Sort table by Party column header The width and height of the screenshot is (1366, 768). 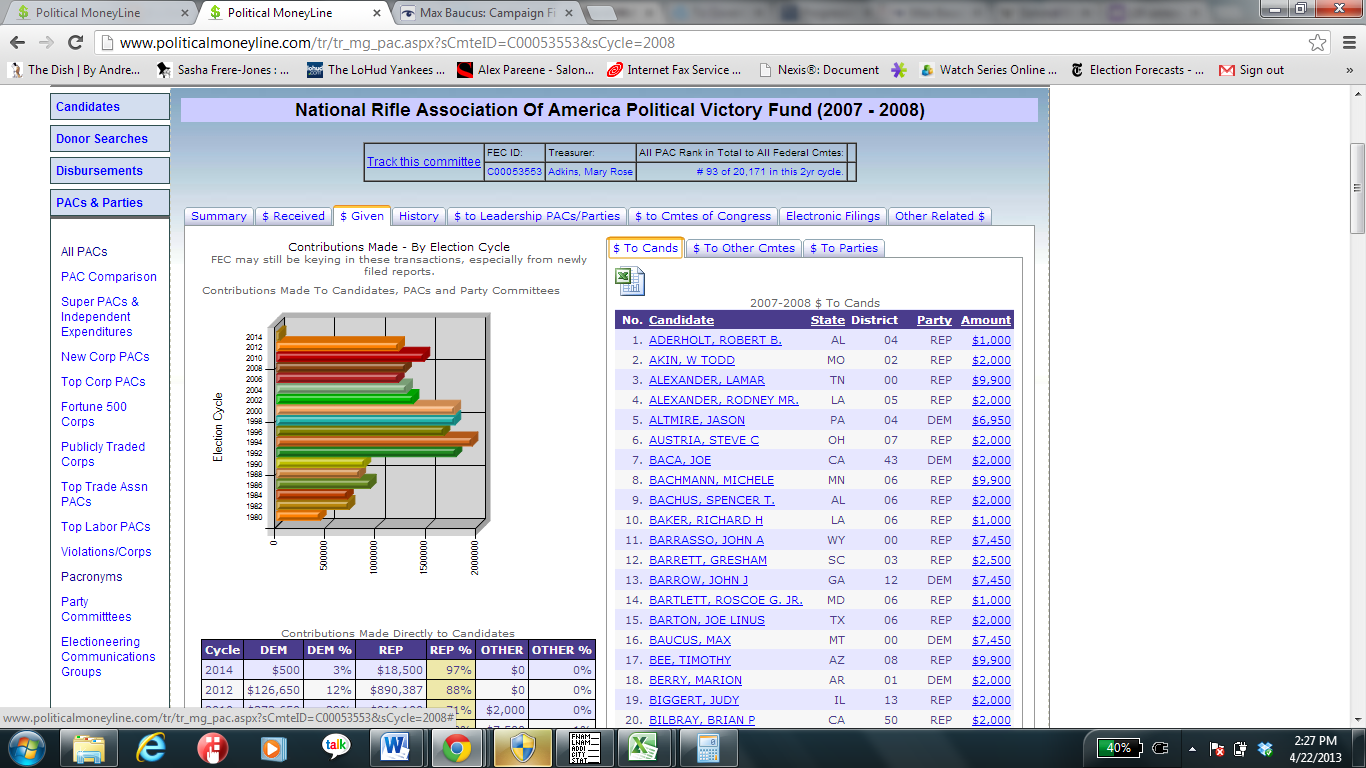point(934,320)
